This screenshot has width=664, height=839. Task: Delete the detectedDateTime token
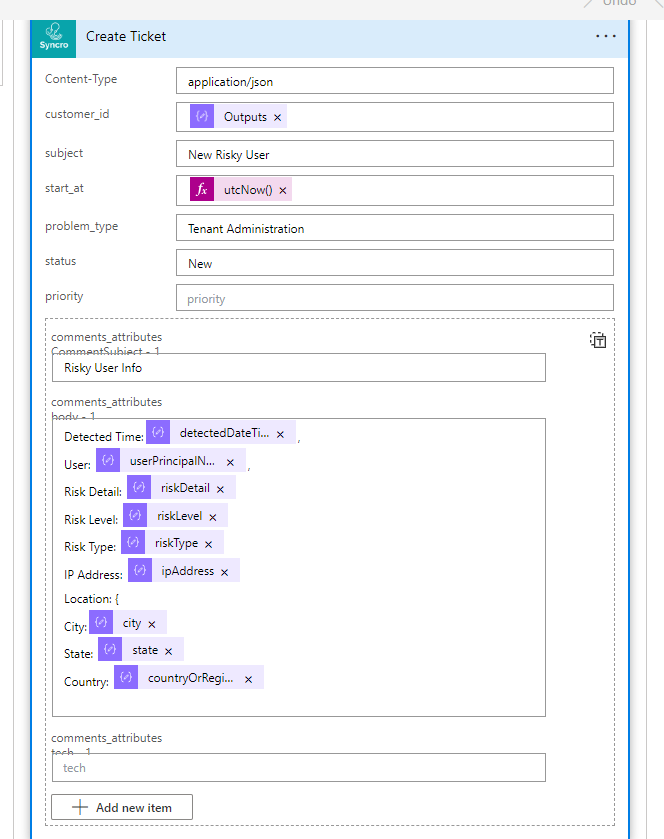click(x=280, y=434)
